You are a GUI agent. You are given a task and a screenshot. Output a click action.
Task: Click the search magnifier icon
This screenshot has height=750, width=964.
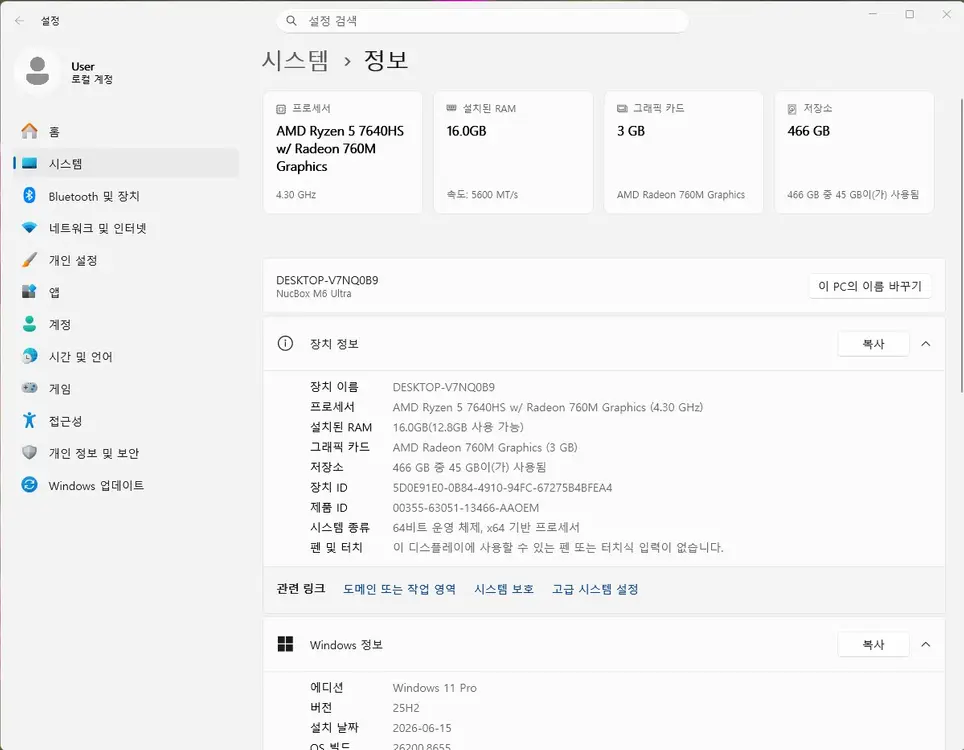tap(291, 21)
